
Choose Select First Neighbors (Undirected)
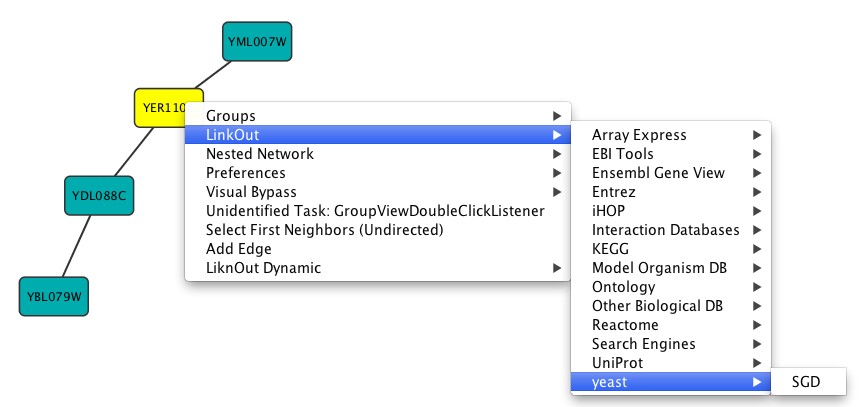tap(324, 230)
